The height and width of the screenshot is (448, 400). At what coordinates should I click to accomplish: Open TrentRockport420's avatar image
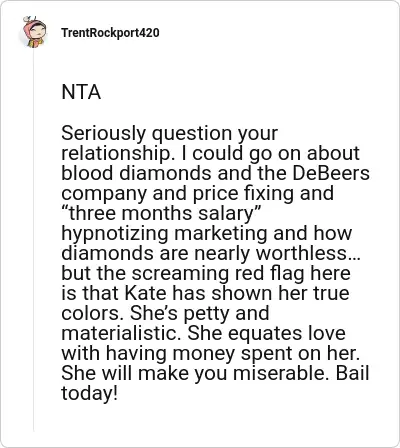[x=34, y=32]
